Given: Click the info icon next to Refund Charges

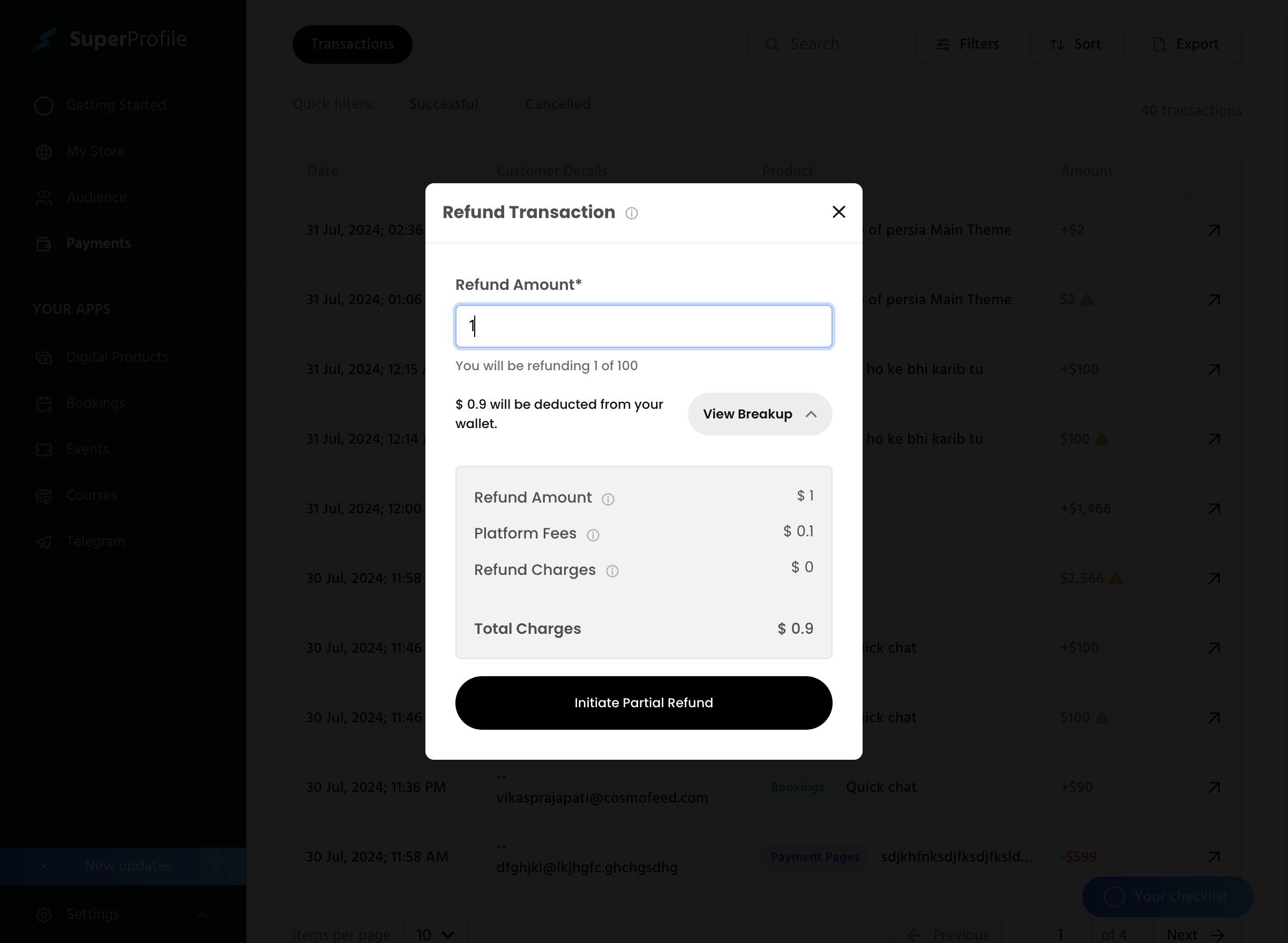Looking at the screenshot, I should click(x=612, y=570).
